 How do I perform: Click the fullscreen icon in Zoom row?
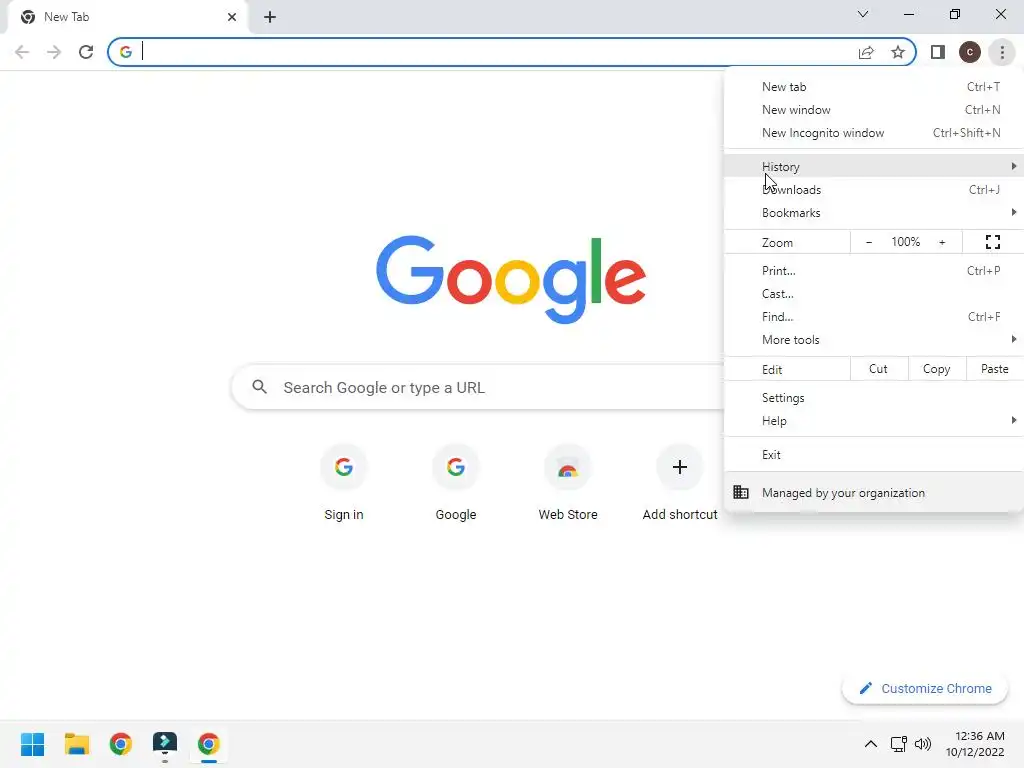[993, 242]
